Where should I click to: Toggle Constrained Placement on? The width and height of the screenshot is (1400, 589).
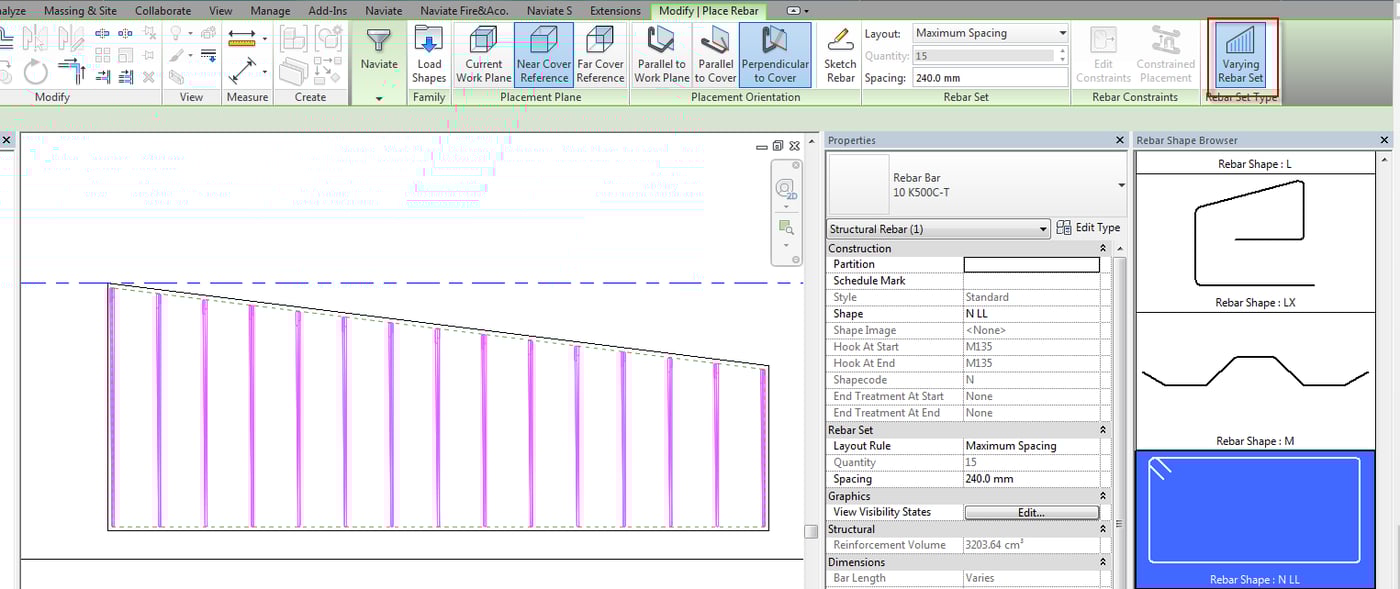pos(1165,54)
